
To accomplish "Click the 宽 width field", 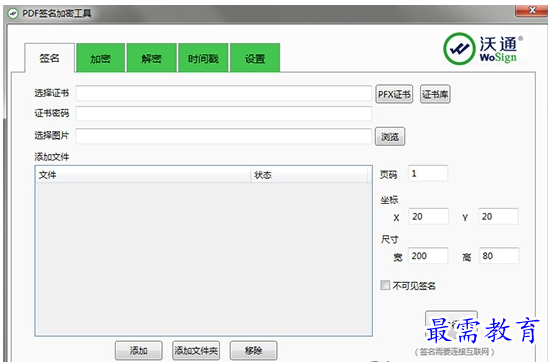I will click(x=428, y=256).
